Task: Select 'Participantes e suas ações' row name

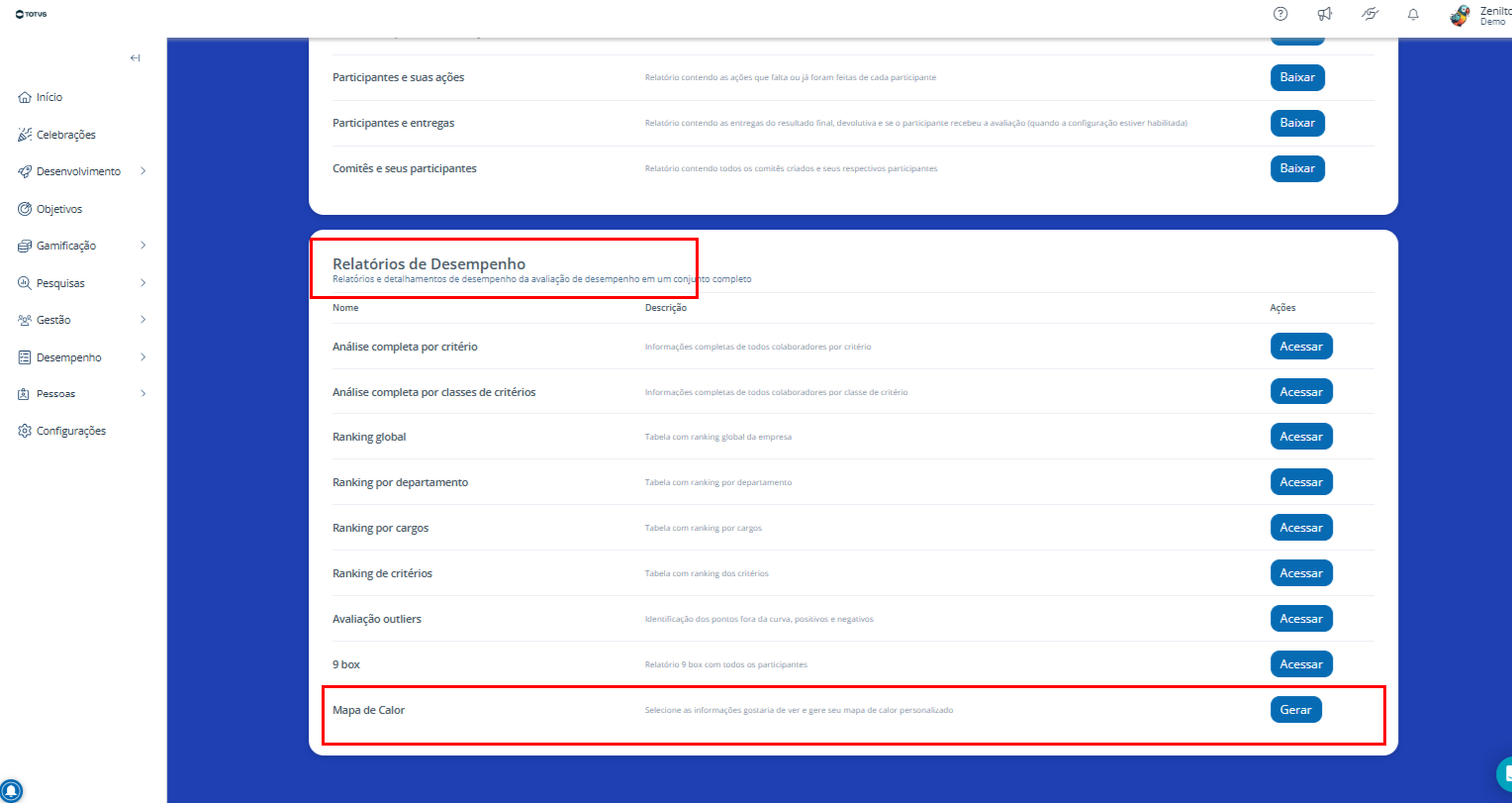Action: click(x=398, y=77)
